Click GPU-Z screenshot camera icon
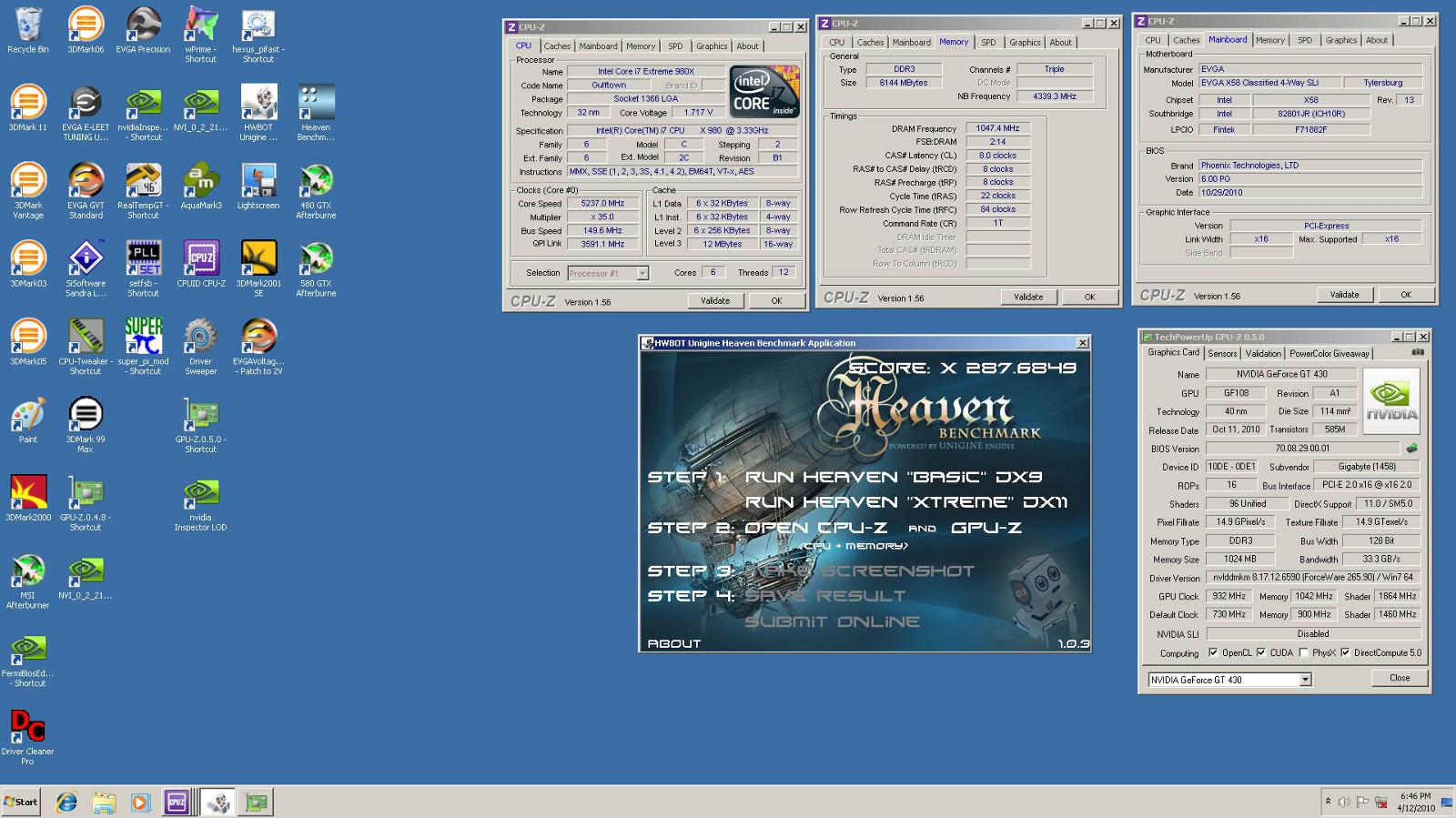This screenshot has height=818, width=1456. tap(1418, 352)
